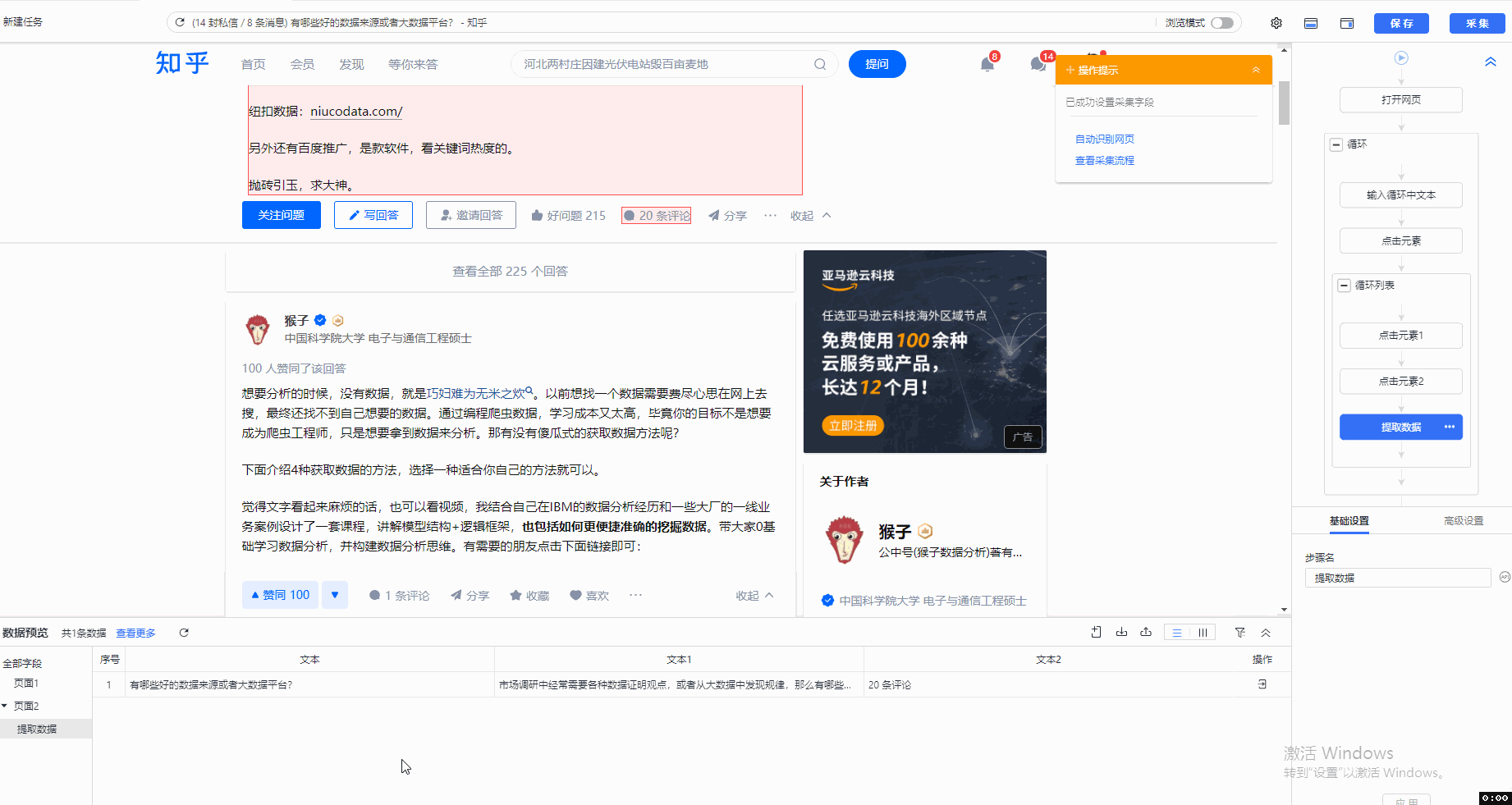Collapse the workflow panel with blue double chevron

pyautogui.click(x=1491, y=62)
